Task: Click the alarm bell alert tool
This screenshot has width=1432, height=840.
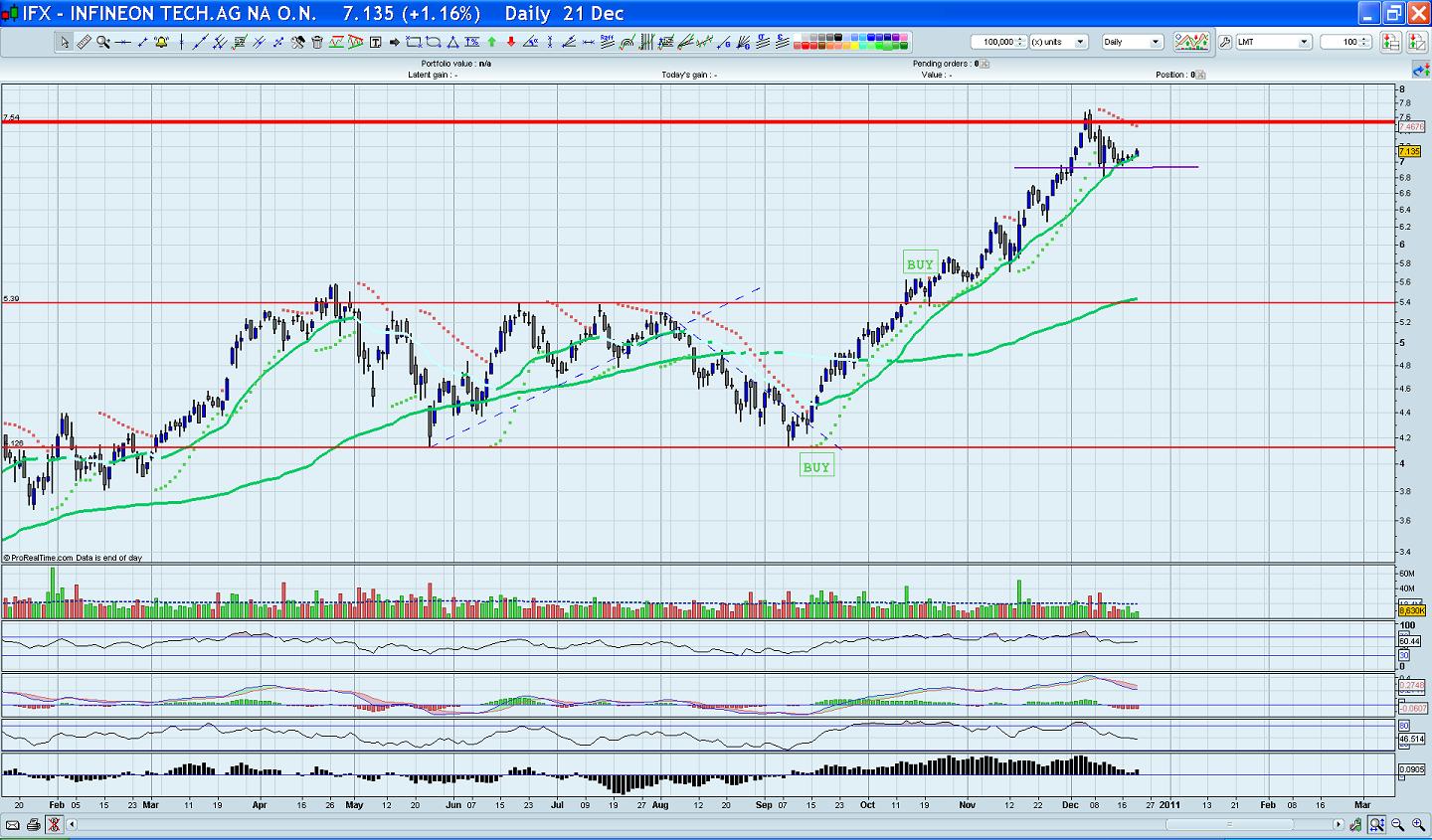Action: coord(161,42)
